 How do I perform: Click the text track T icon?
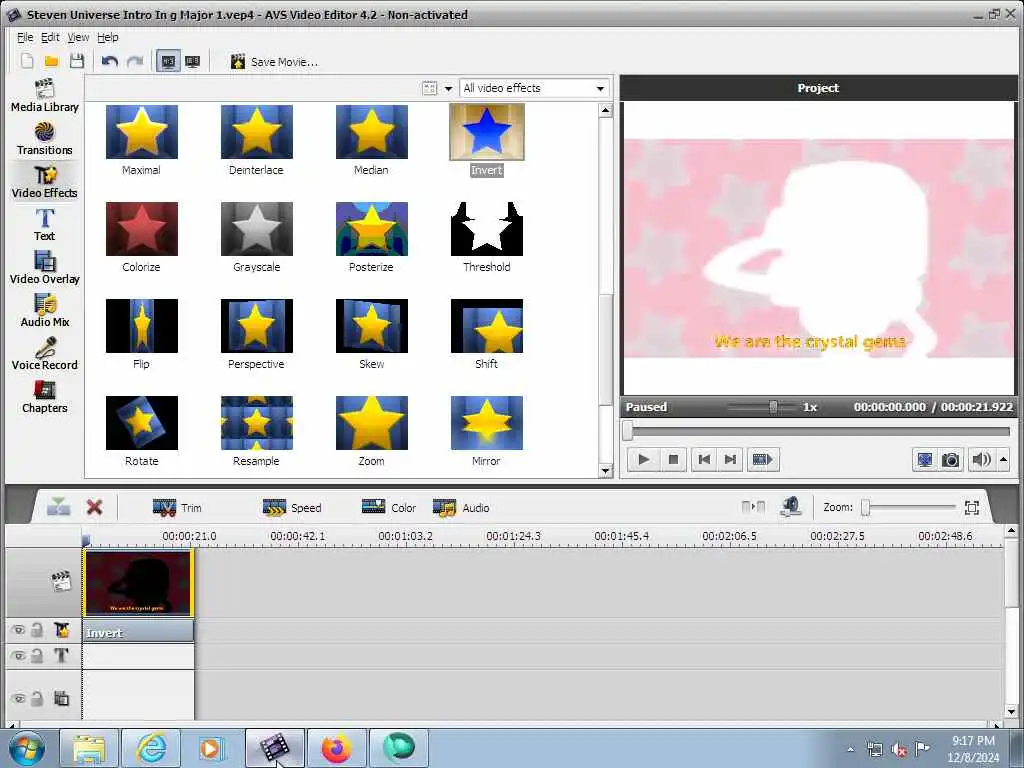(x=61, y=655)
